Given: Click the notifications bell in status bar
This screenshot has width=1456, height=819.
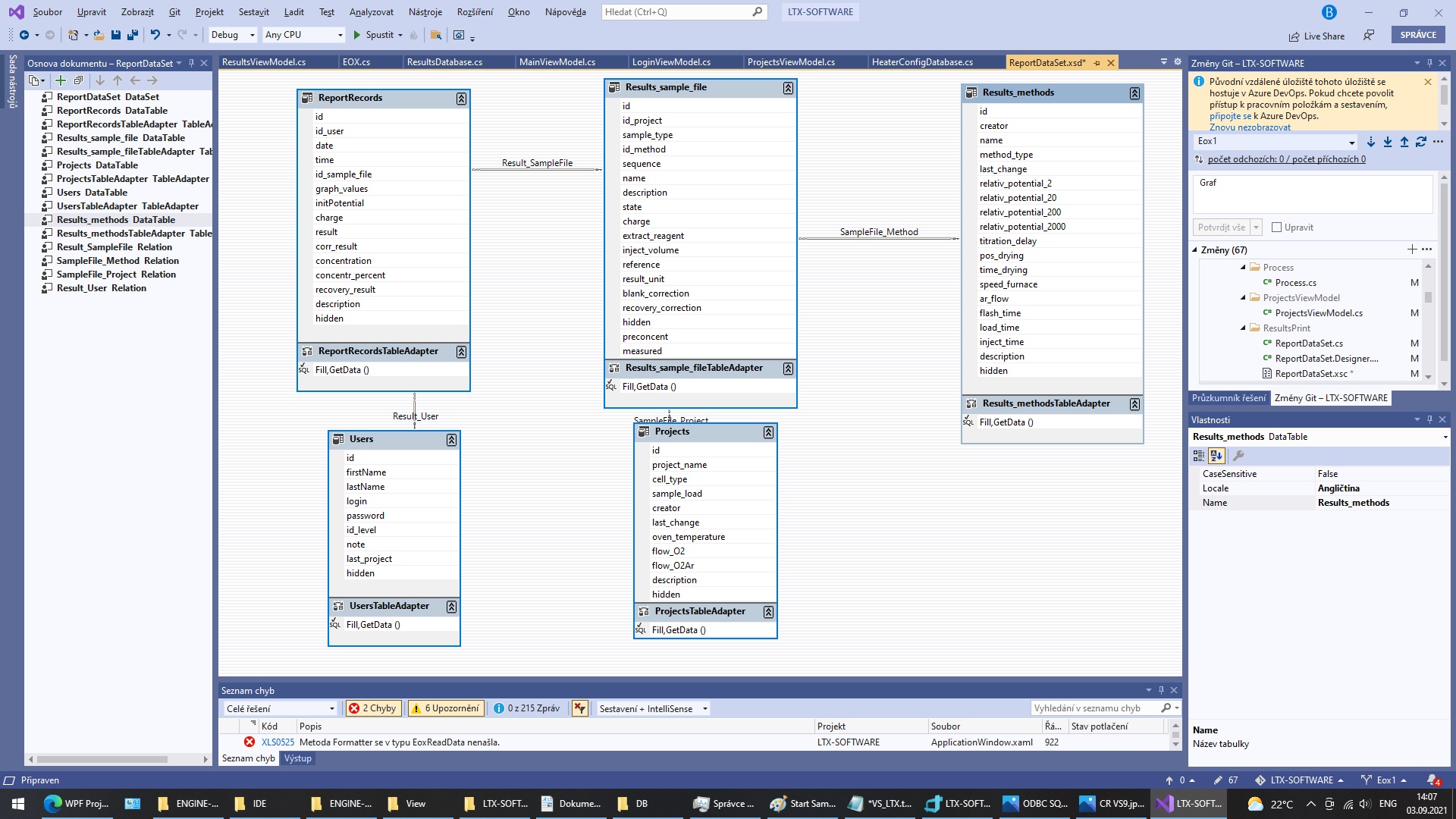Looking at the screenshot, I should 1432,780.
